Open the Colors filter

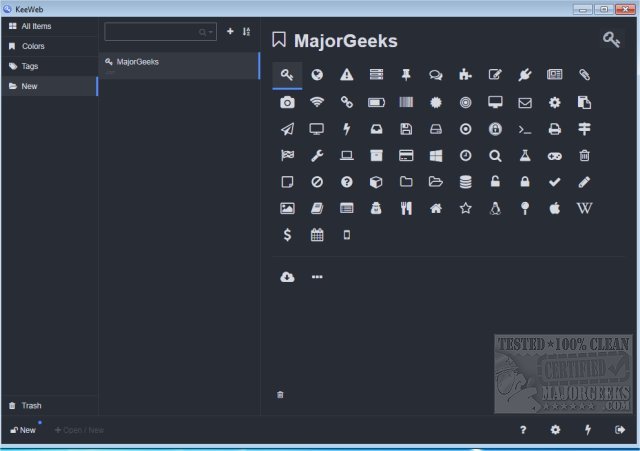coord(49,46)
